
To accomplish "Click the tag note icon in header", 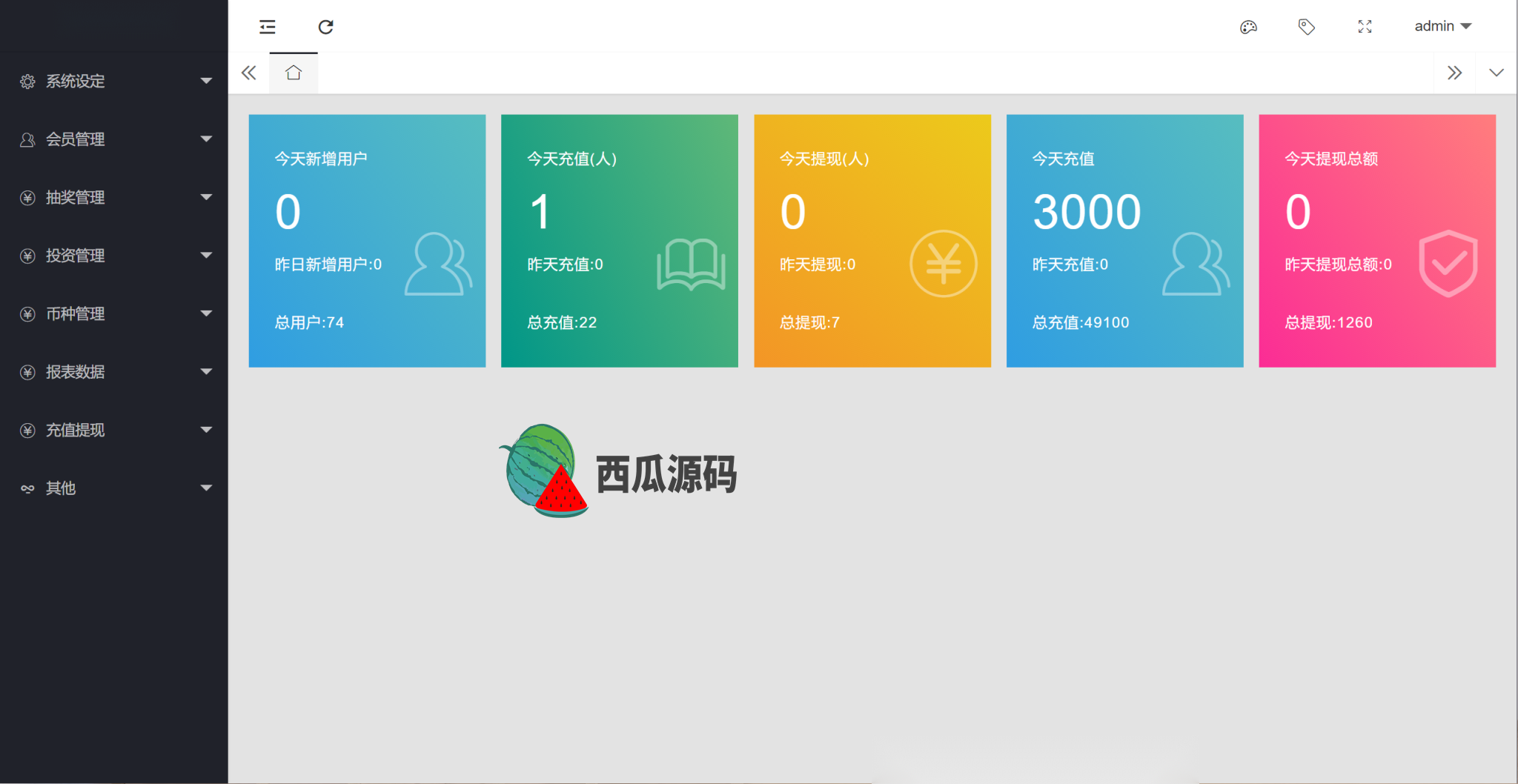I will pos(1306,27).
